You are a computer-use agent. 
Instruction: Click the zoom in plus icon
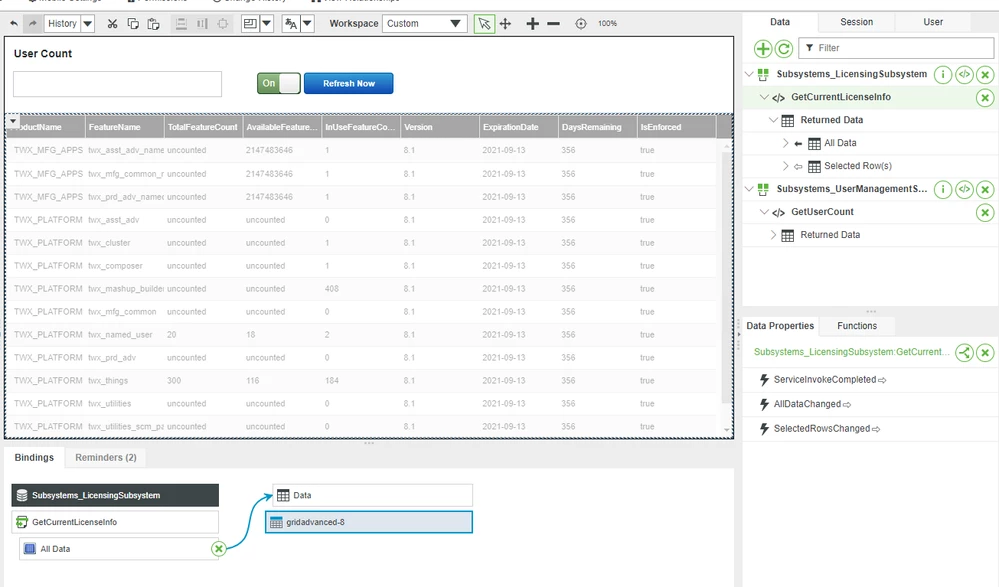532,24
